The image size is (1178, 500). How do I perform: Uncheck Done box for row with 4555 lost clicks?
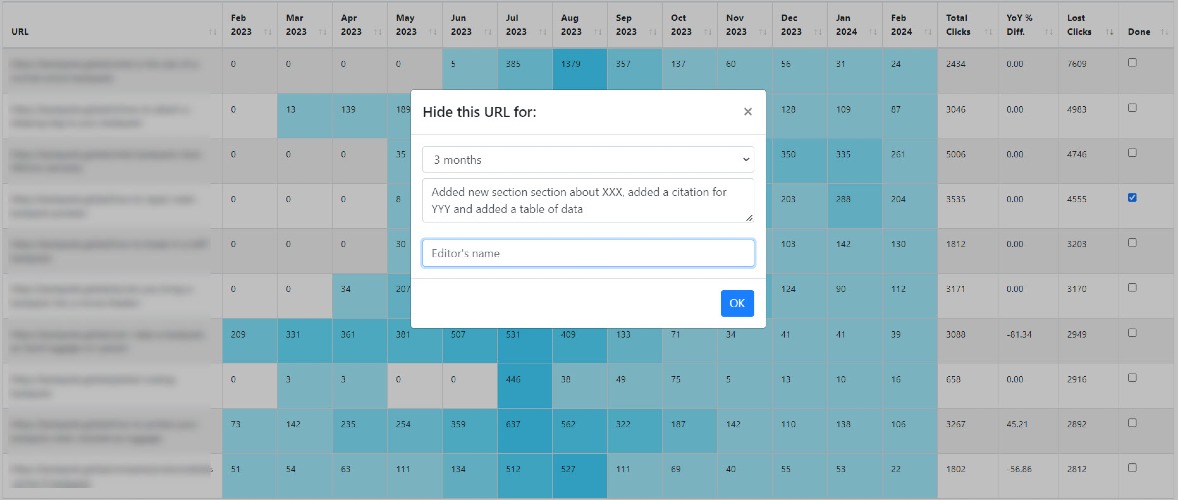pyautogui.click(x=1132, y=198)
